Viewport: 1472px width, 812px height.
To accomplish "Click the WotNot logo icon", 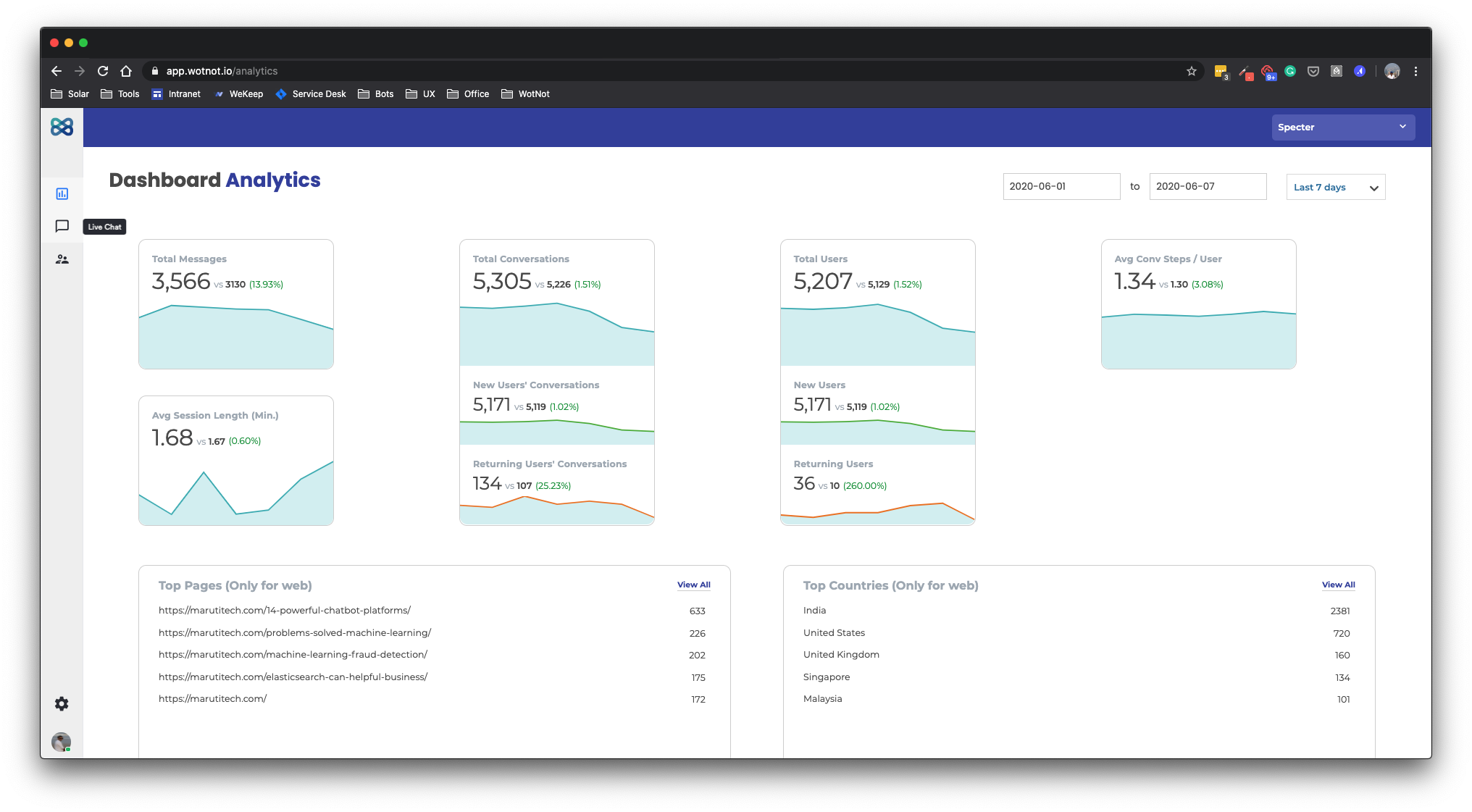I will [62, 127].
